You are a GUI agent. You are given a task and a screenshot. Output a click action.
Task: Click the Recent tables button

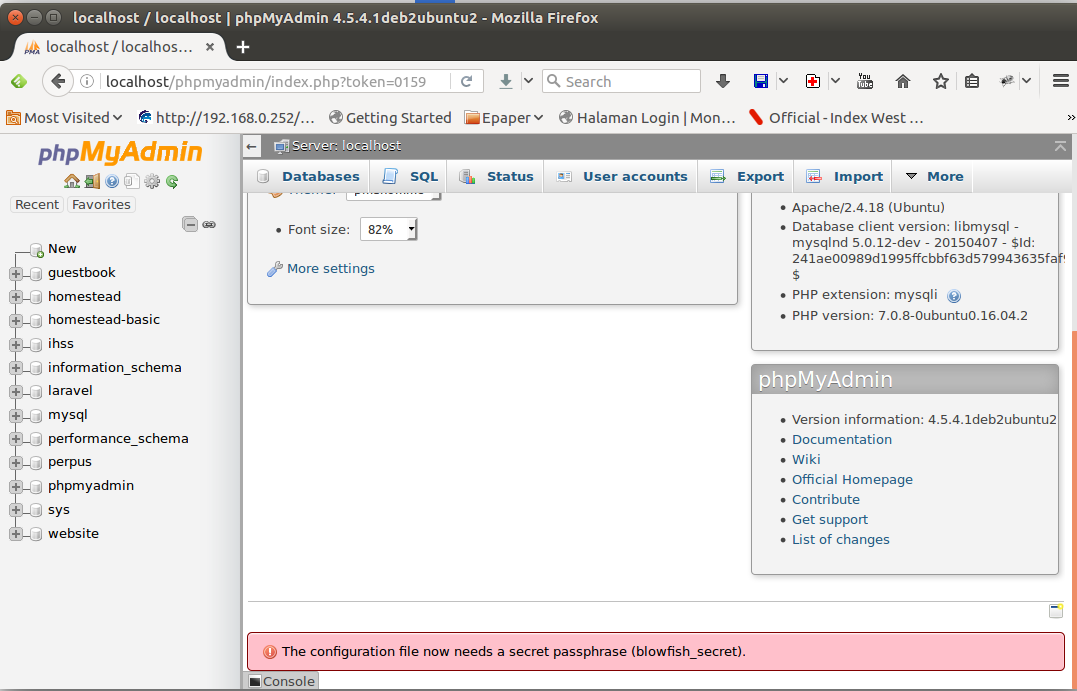(x=37, y=205)
